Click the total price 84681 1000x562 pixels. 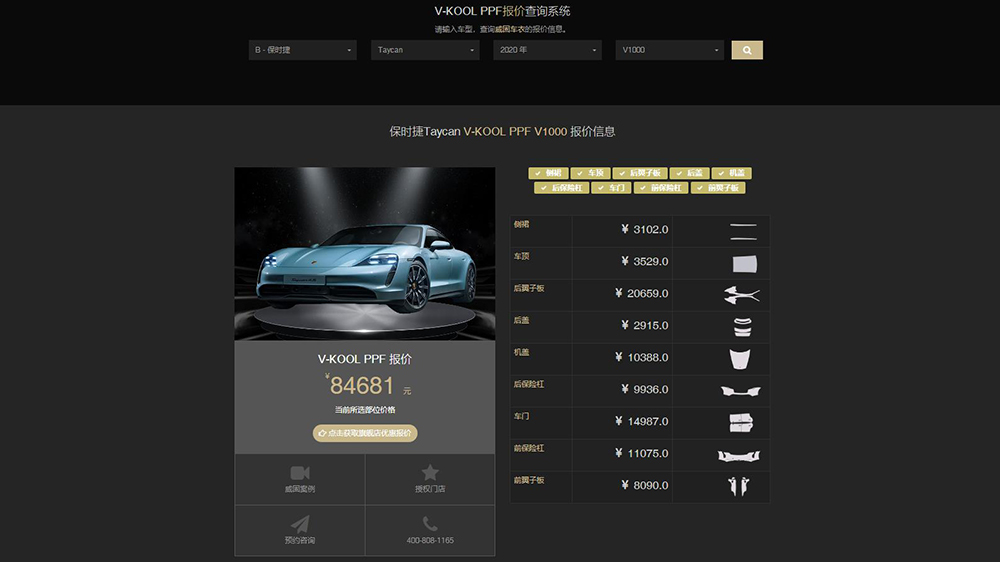pos(362,386)
